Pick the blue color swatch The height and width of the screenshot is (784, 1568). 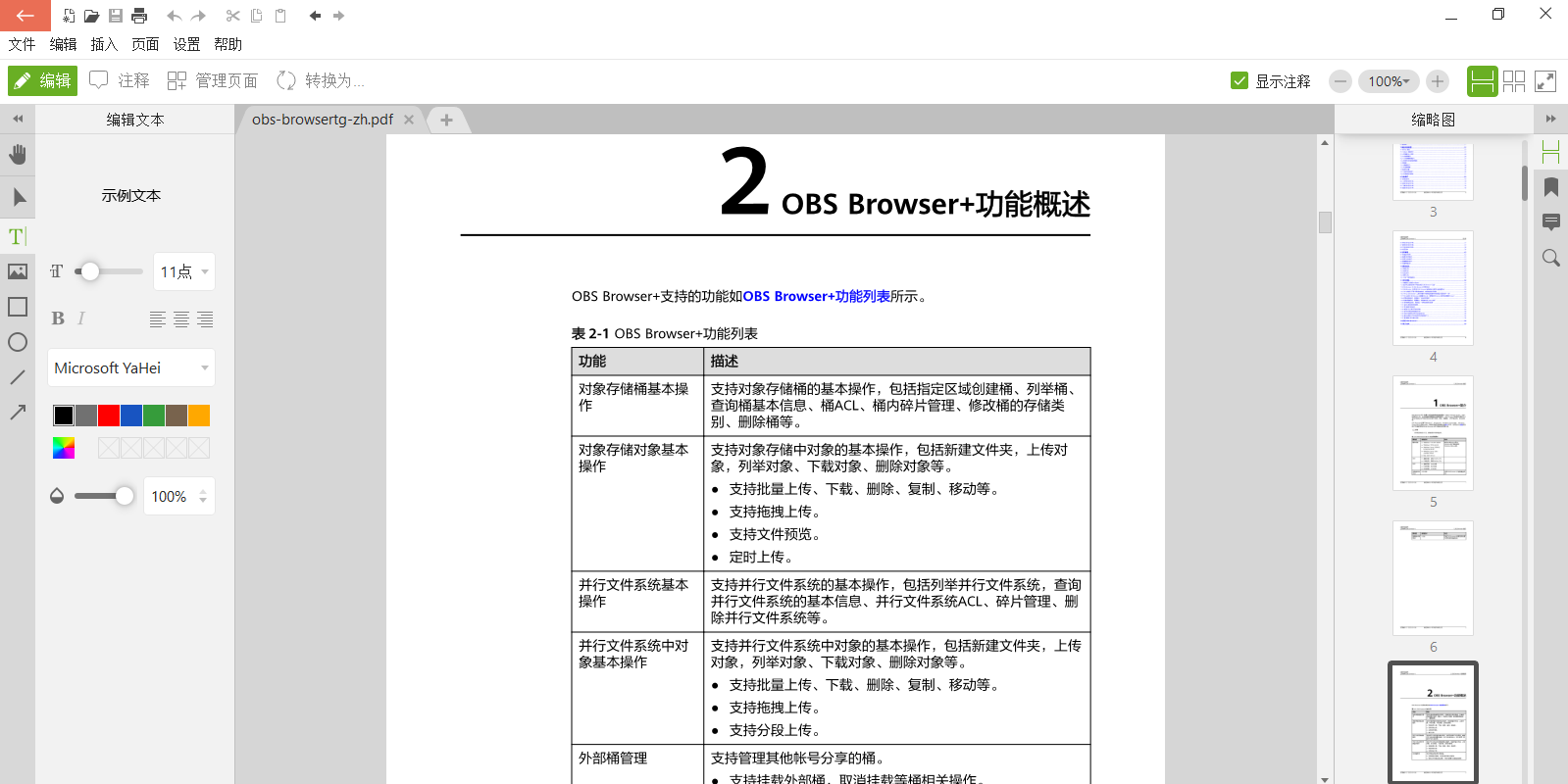click(x=131, y=416)
